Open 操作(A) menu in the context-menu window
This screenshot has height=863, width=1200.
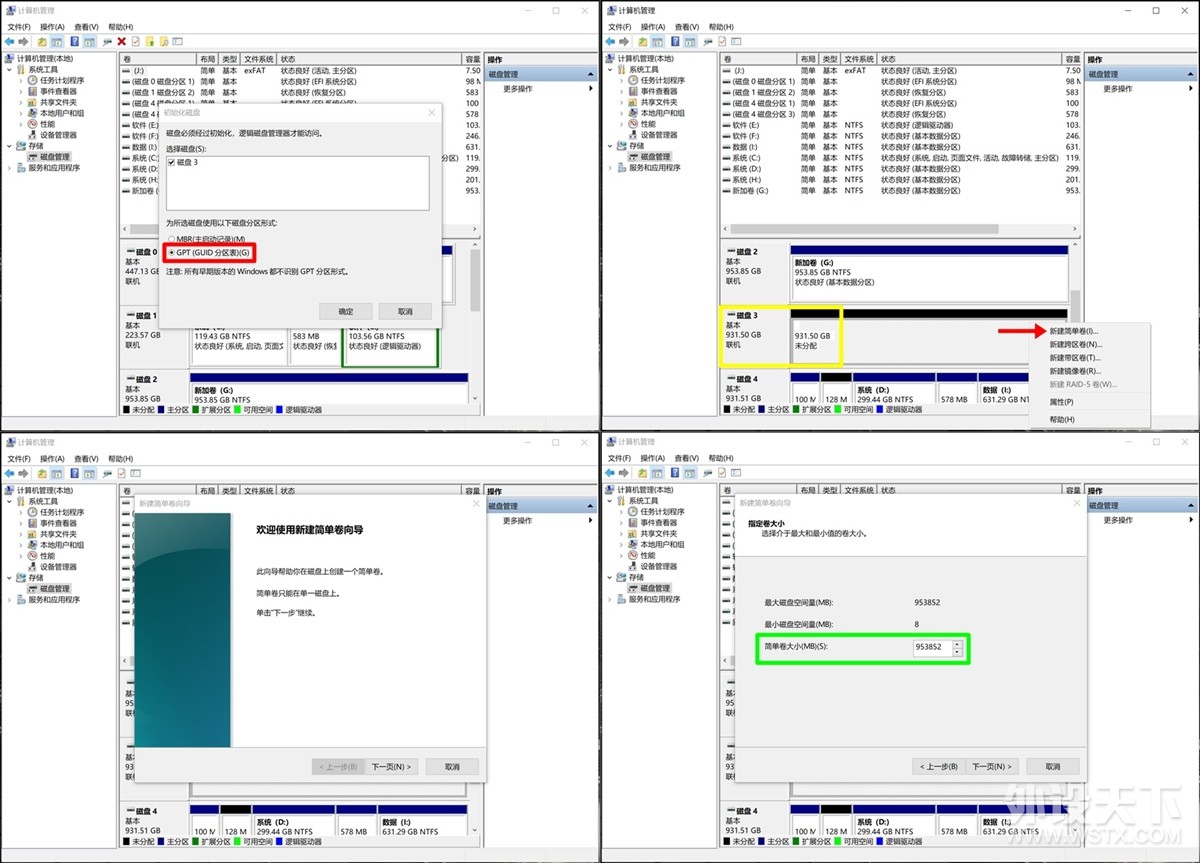[653, 27]
